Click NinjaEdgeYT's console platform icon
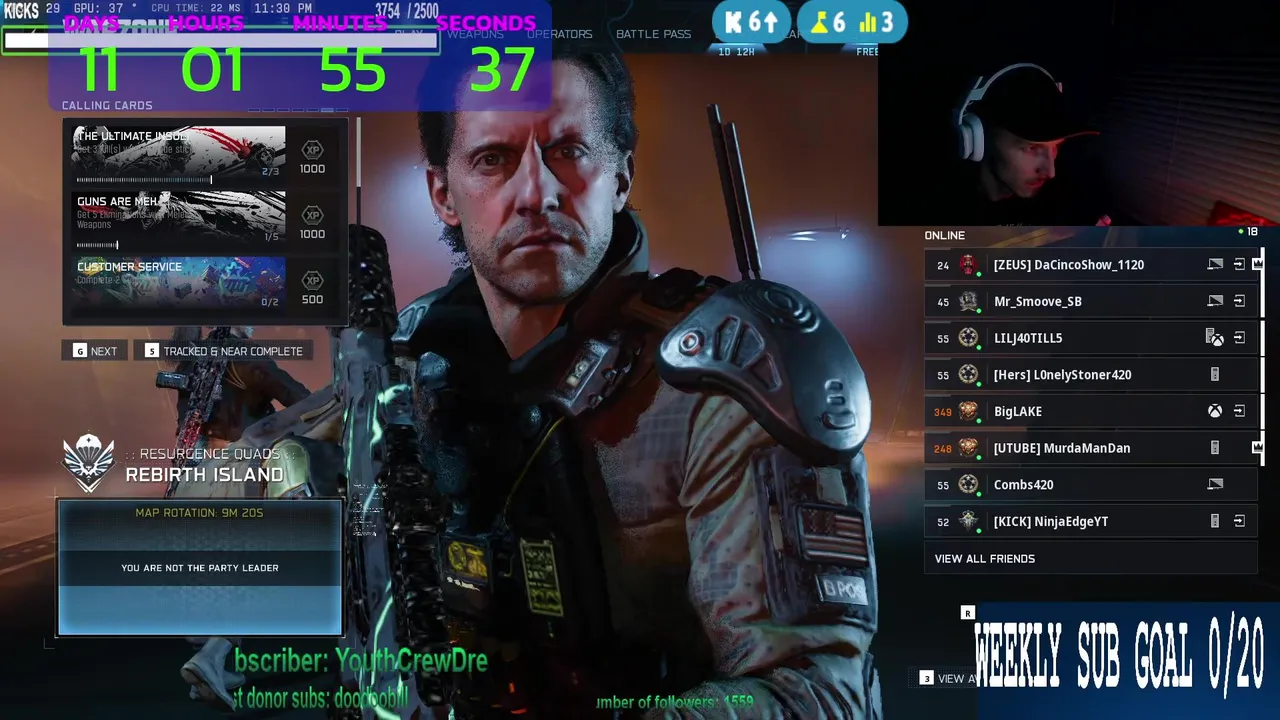1280x720 pixels. (x=1215, y=521)
